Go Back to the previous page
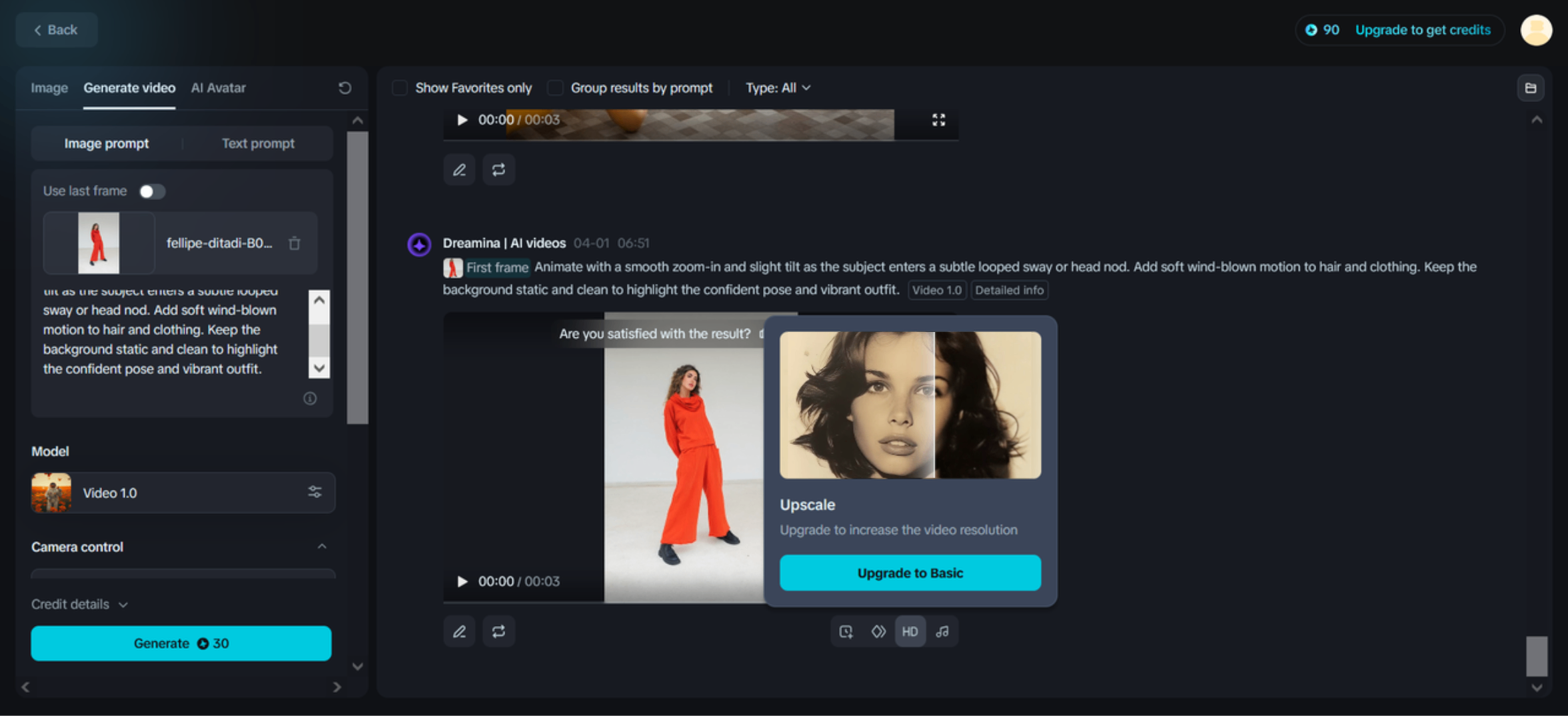1568x716 pixels. (x=57, y=30)
